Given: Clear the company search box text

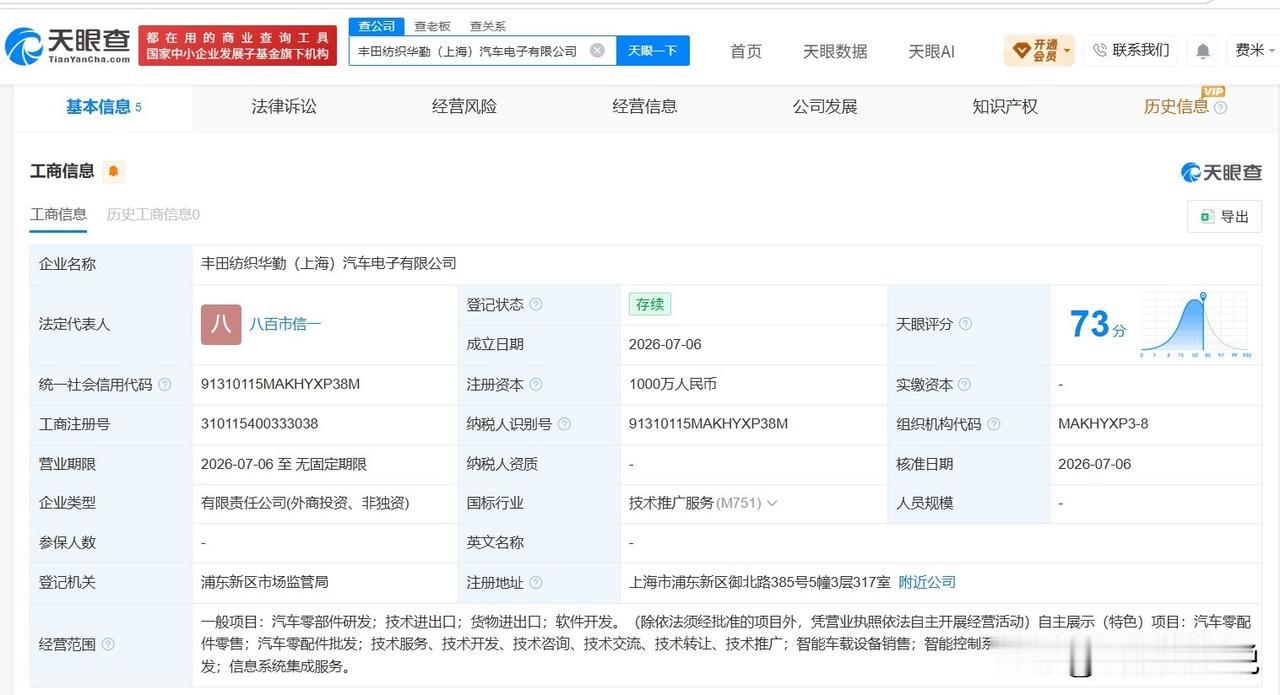Looking at the screenshot, I should (x=597, y=50).
